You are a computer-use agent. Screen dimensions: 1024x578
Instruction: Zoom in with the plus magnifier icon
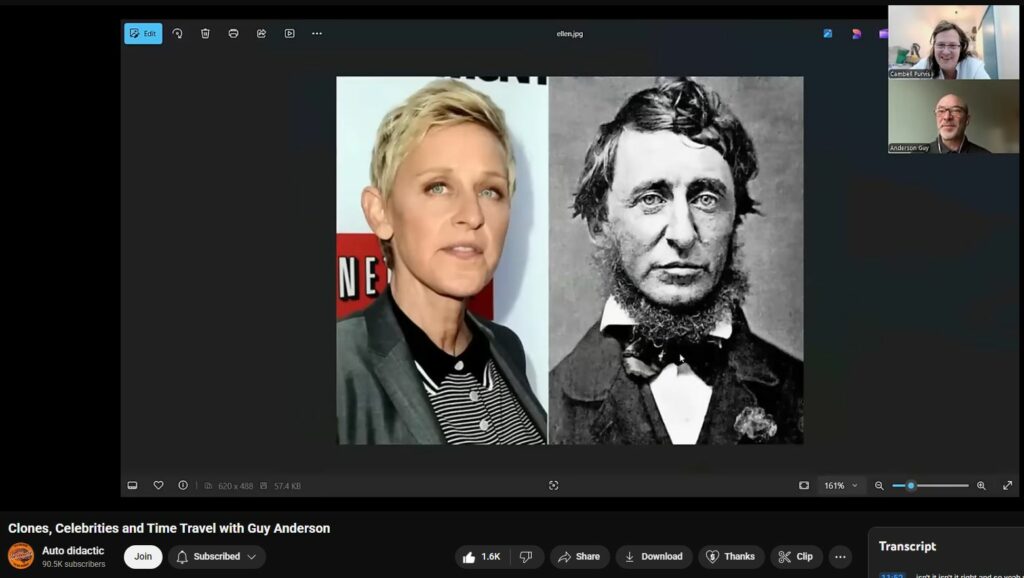tap(981, 485)
